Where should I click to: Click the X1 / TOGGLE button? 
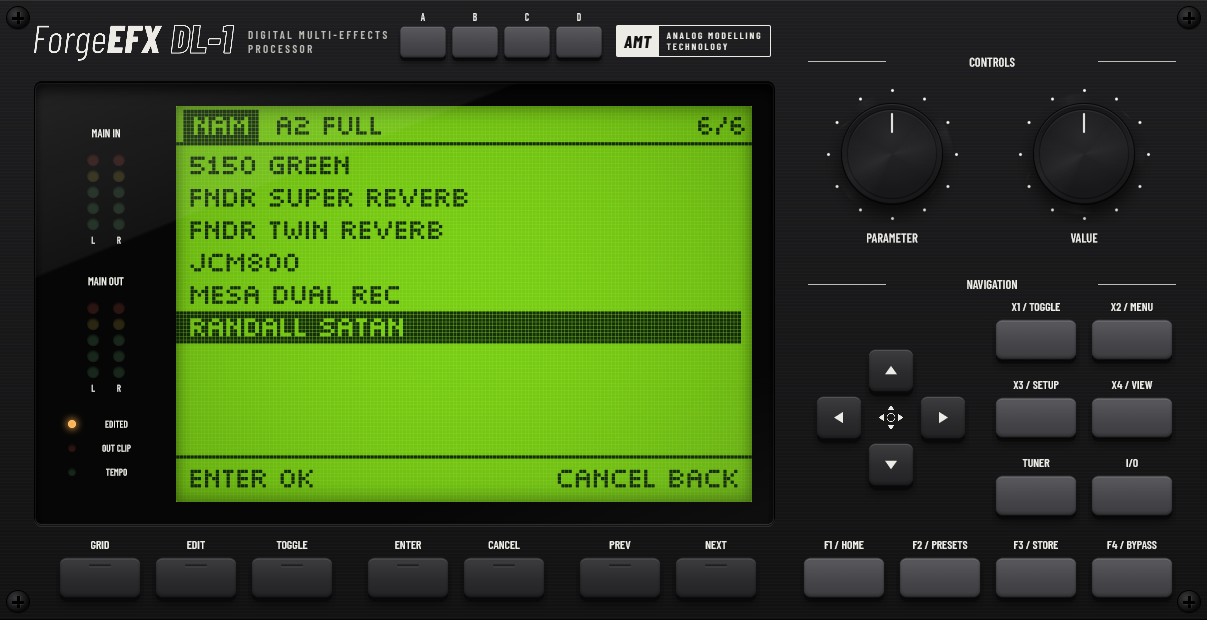click(x=1036, y=340)
